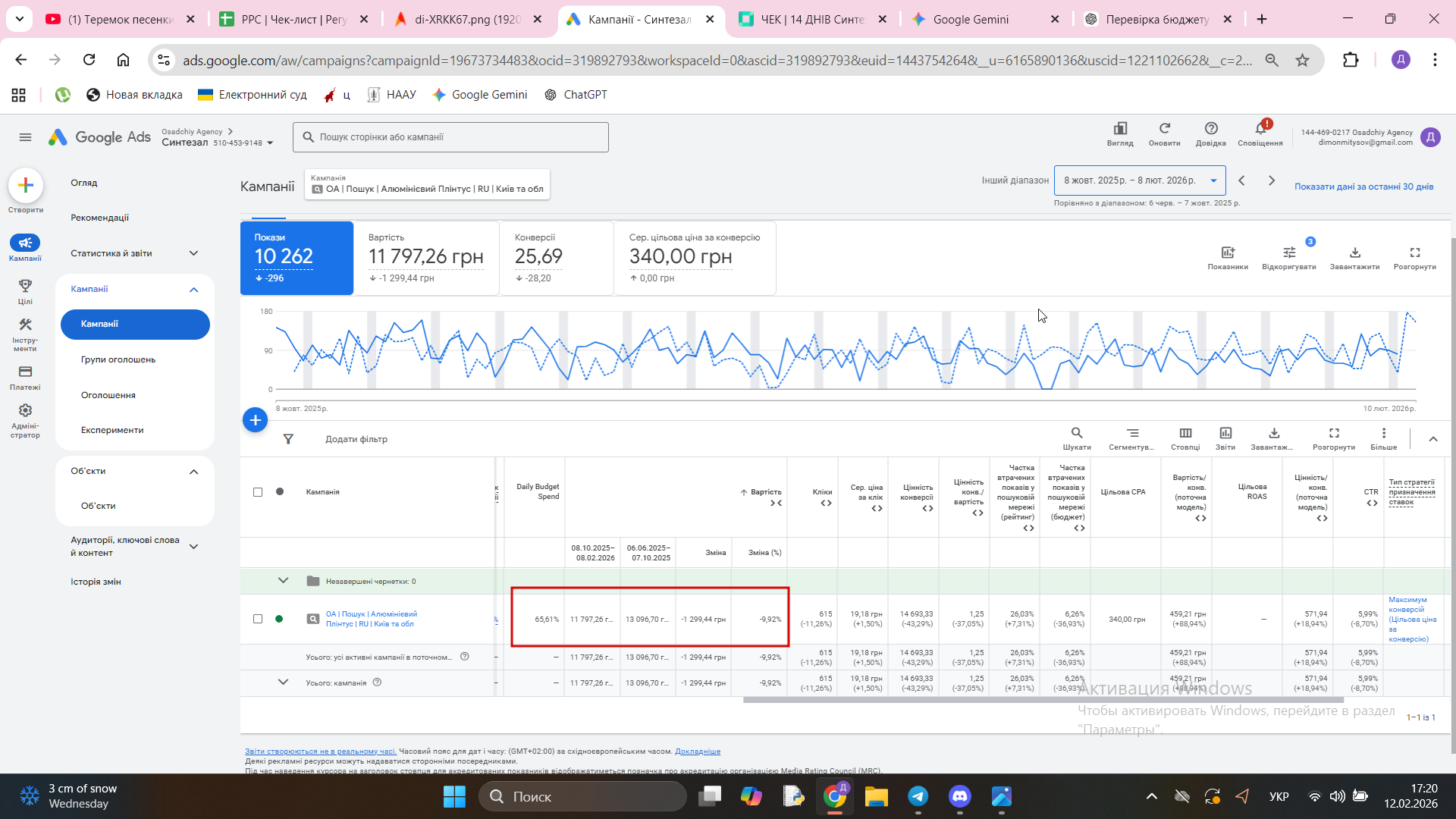The image size is (1456, 819).
Task: Click the Сегментувати icon in table toolbar
Action: [1132, 434]
